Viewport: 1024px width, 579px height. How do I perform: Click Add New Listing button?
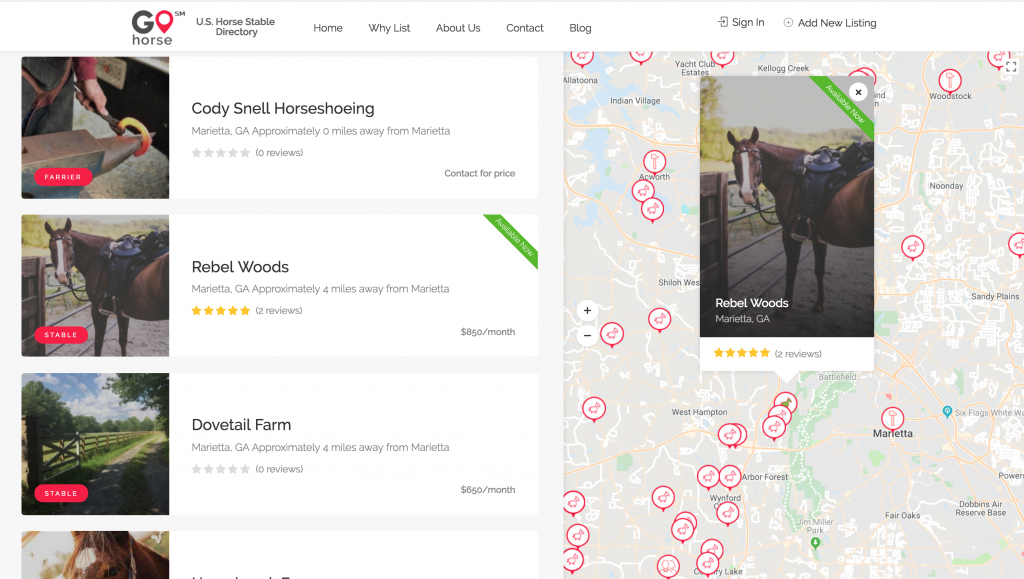(x=829, y=23)
